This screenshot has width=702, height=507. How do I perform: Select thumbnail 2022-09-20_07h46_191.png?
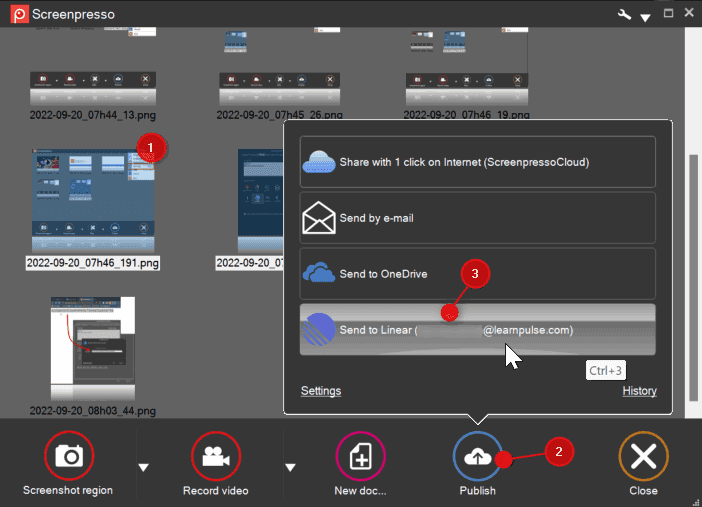pos(93,200)
